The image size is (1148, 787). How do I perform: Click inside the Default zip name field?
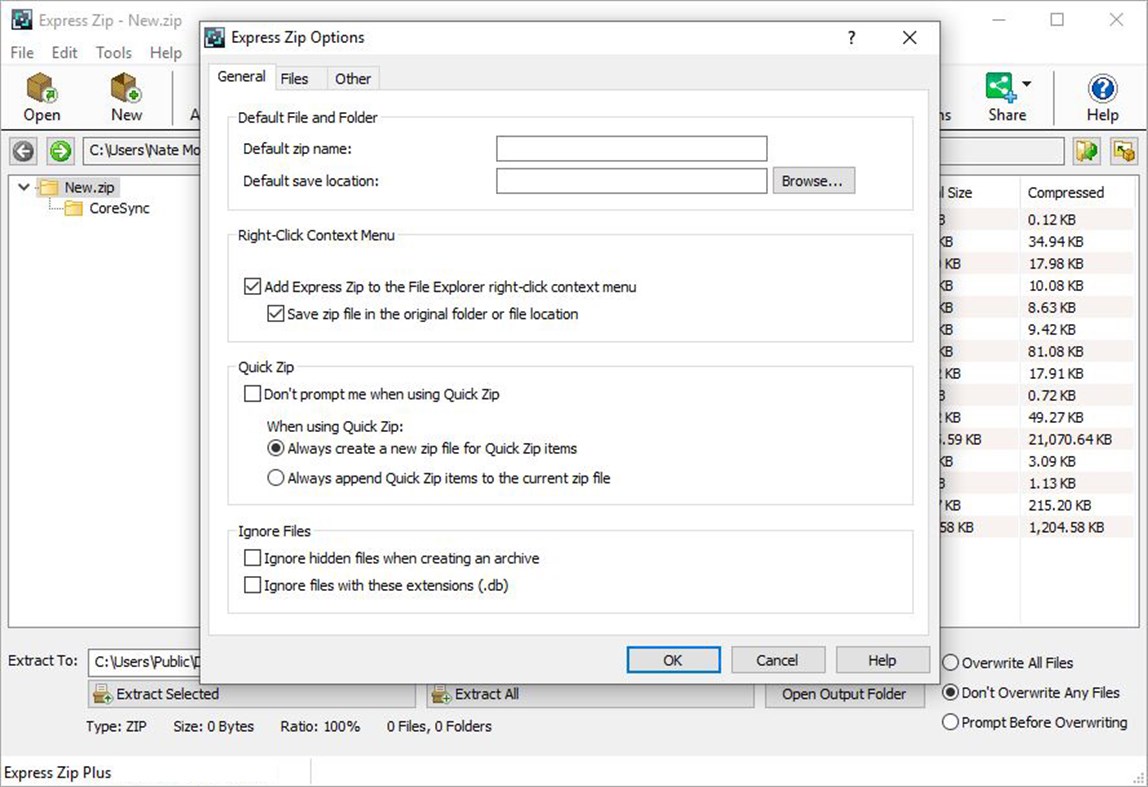pyautogui.click(x=630, y=148)
